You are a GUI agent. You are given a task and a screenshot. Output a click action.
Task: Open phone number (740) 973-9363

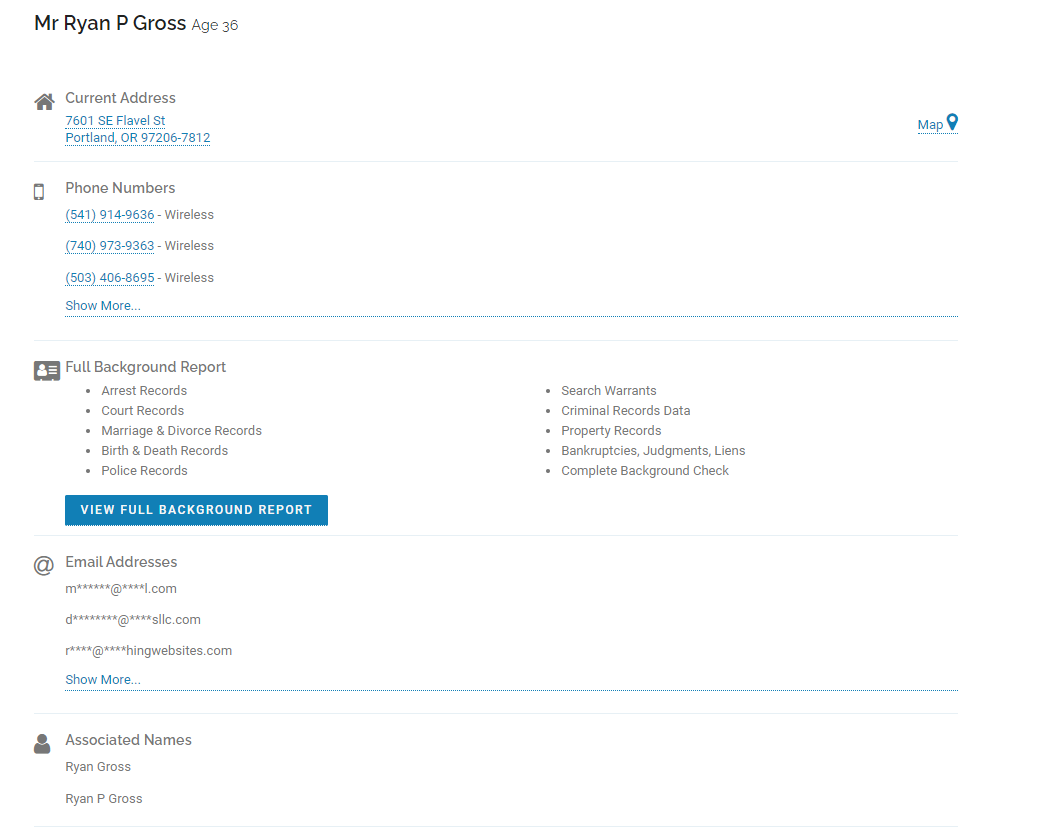(110, 246)
